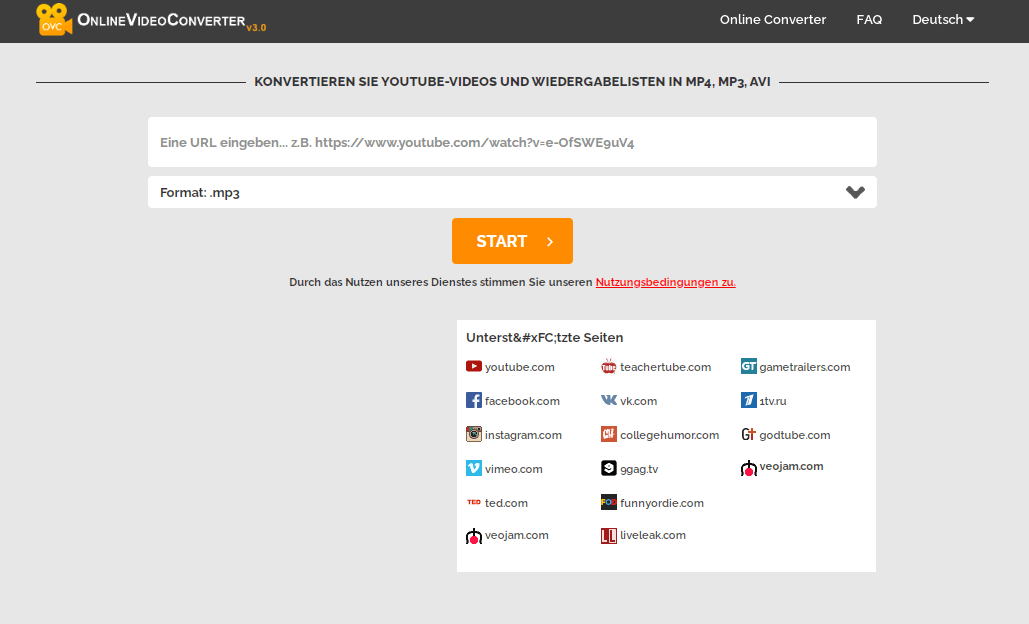The image size is (1029, 624).
Task: Click the youtube.com site icon
Action: 474,366
